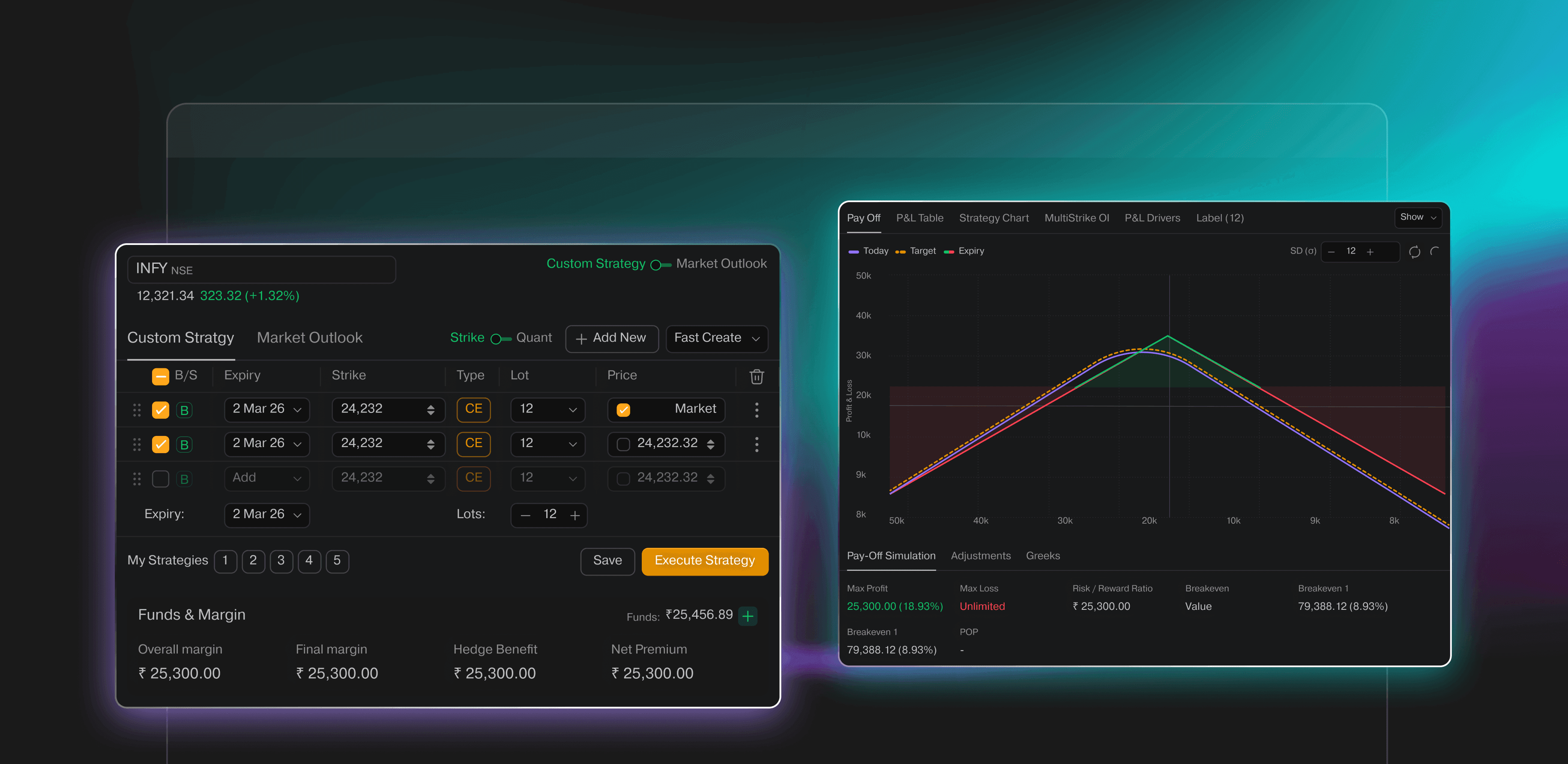This screenshot has width=1568, height=764.
Task: Check the Add row selection checkbox
Action: tap(160, 479)
